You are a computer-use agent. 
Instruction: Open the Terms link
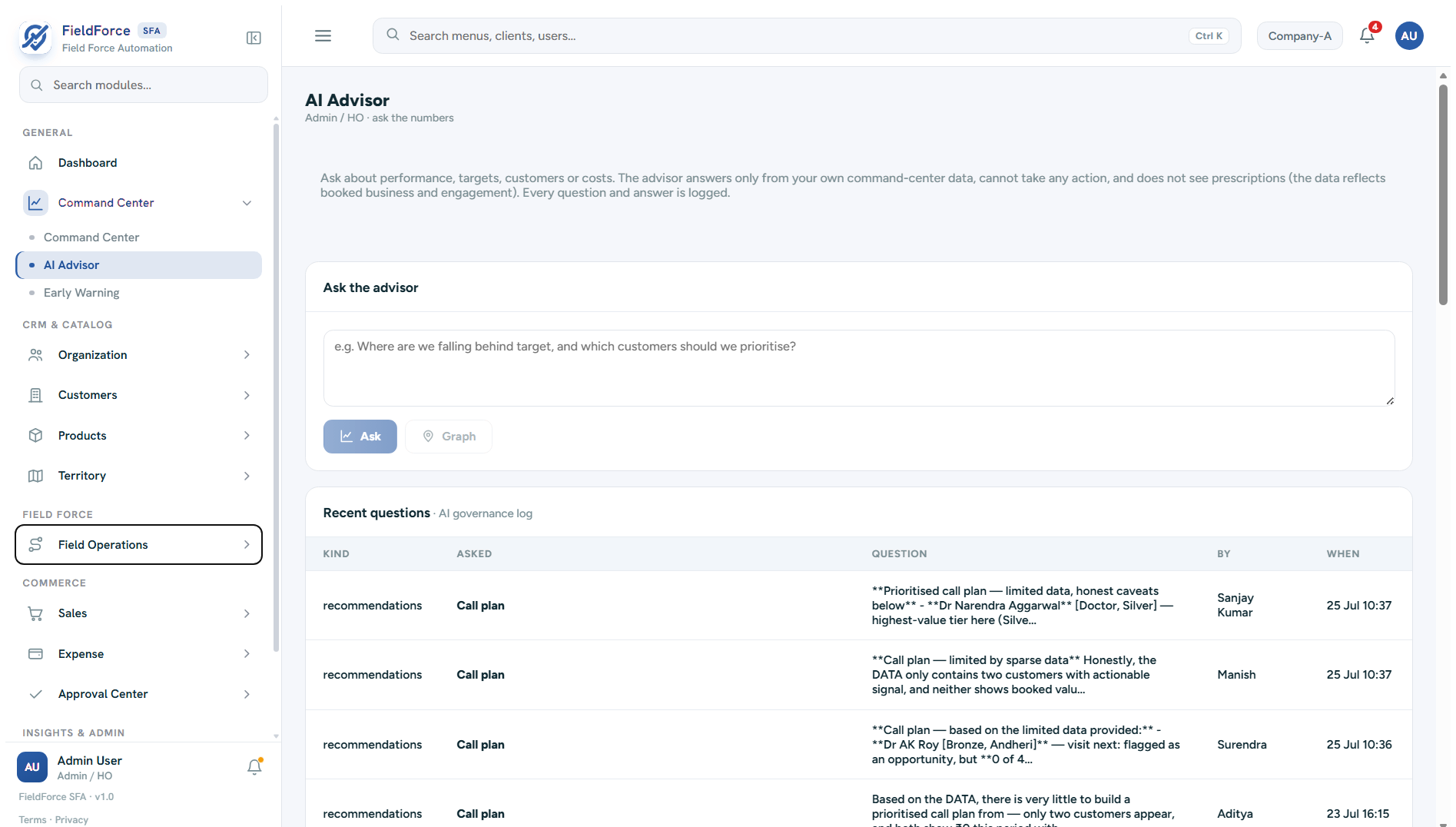coord(33,820)
